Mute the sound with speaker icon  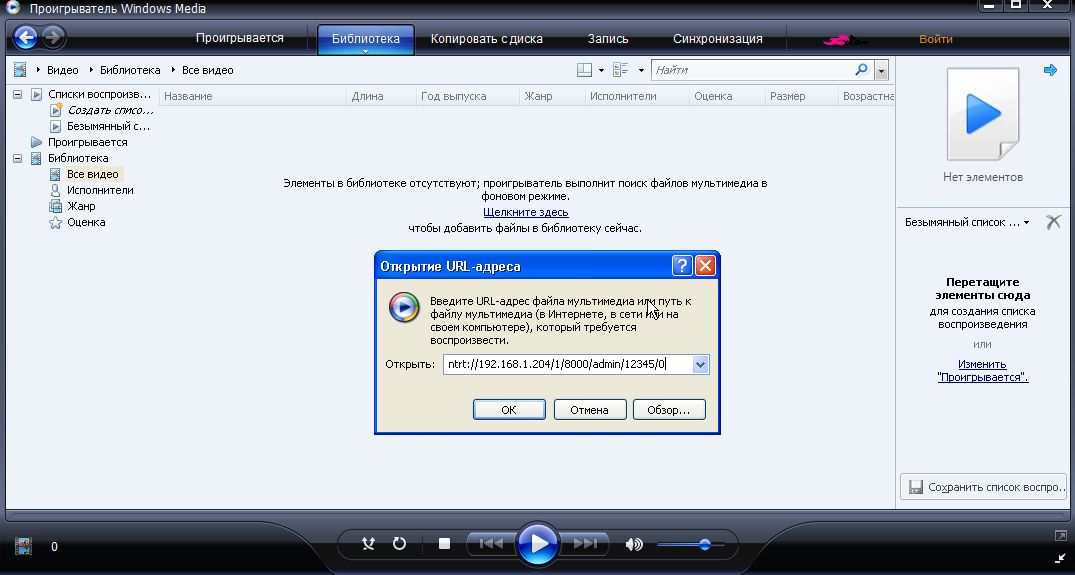coord(634,545)
